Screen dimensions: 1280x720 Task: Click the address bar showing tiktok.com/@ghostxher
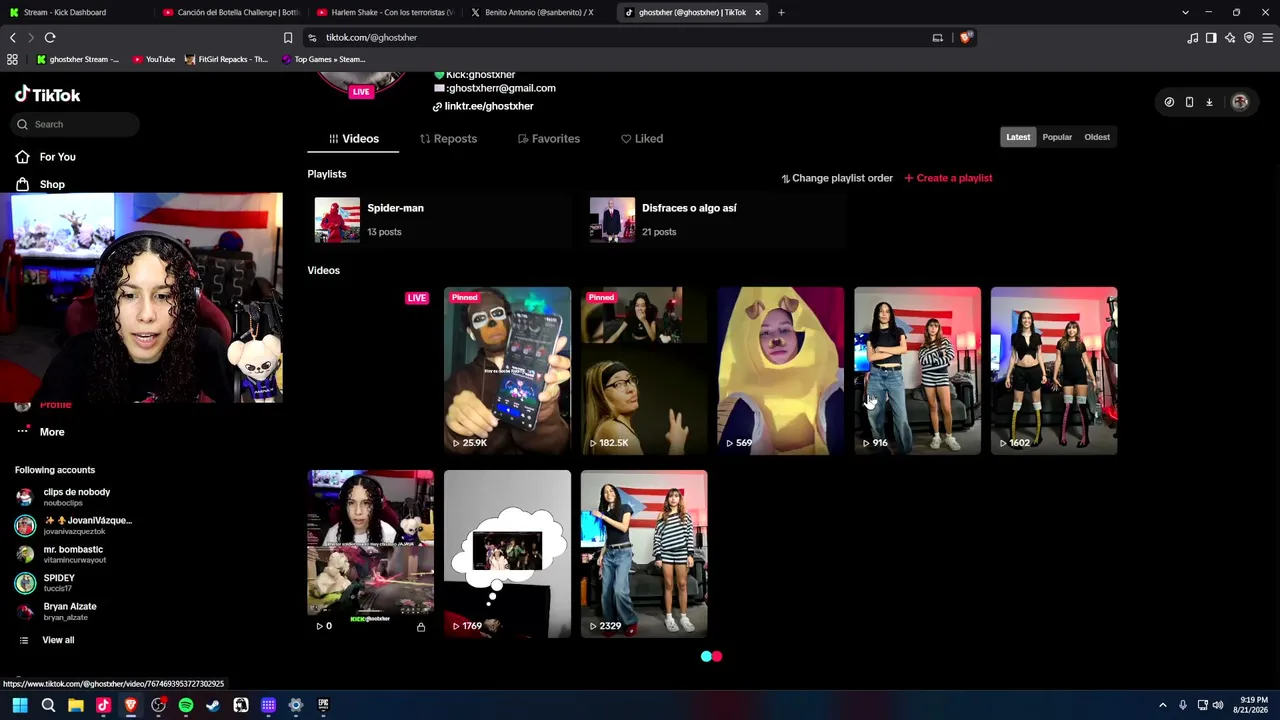[x=620, y=37]
